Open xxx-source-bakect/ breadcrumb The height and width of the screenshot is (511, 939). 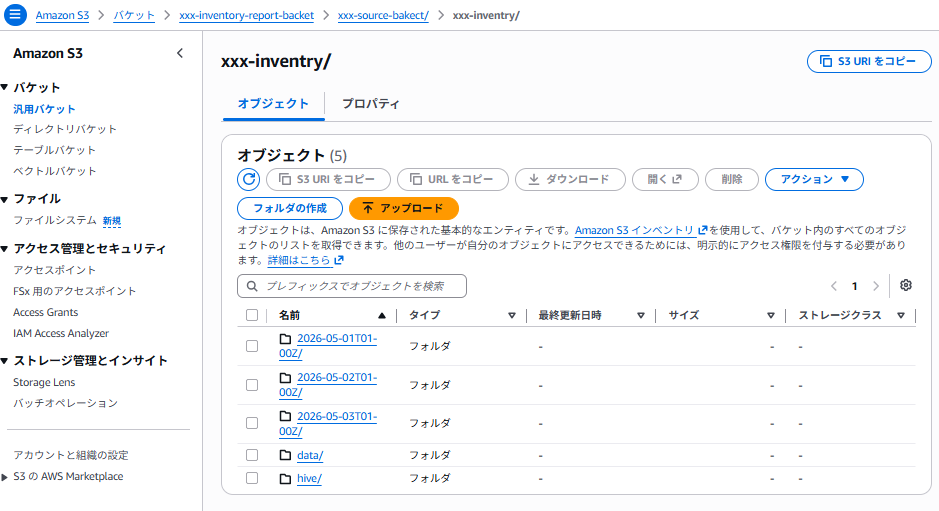pyautogui.click(x=383, y=16)
